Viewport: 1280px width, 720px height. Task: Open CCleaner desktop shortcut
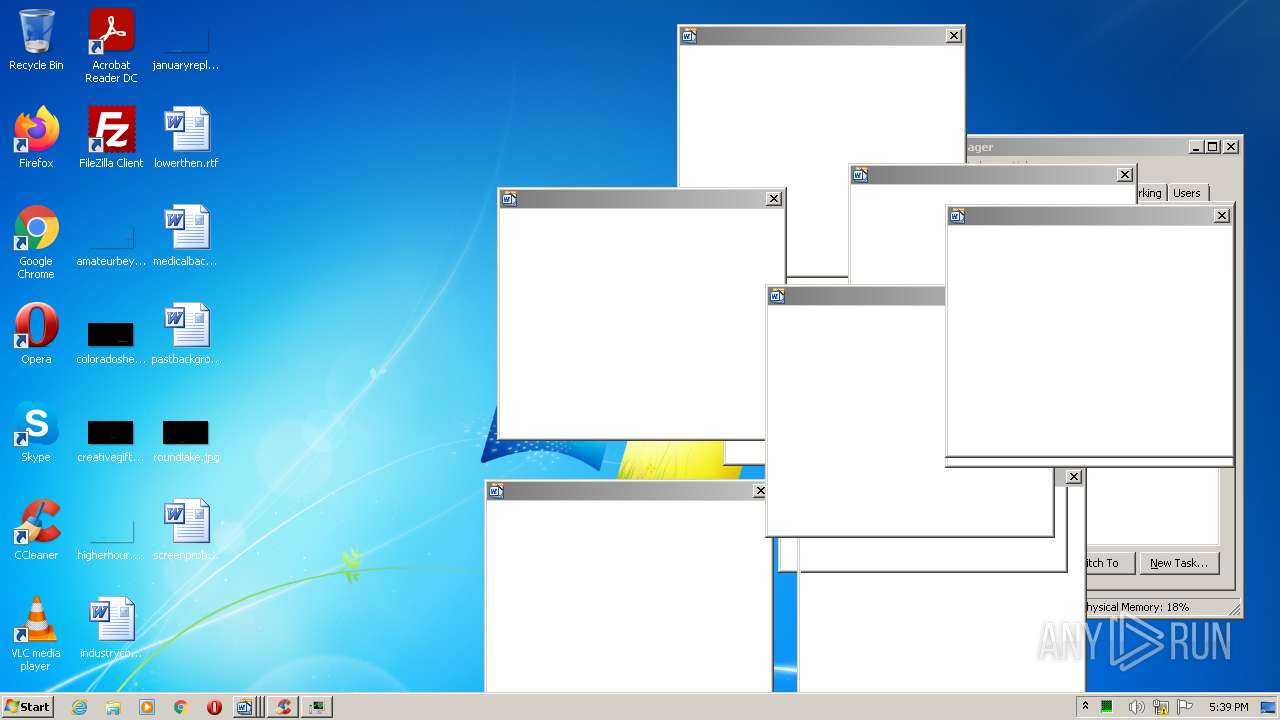tap(36, 530)
